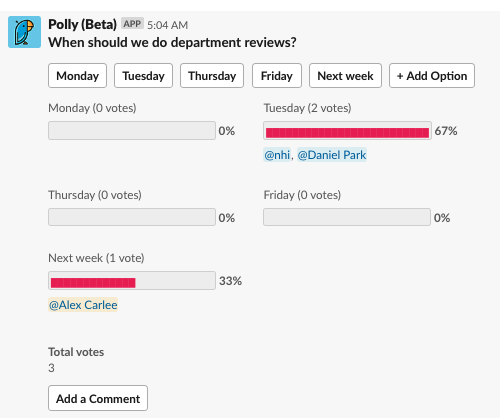Screen dimensions: 500x418
Task: Open the @nhi user mention
Action: pyautogui.click(x=277, y=155)
